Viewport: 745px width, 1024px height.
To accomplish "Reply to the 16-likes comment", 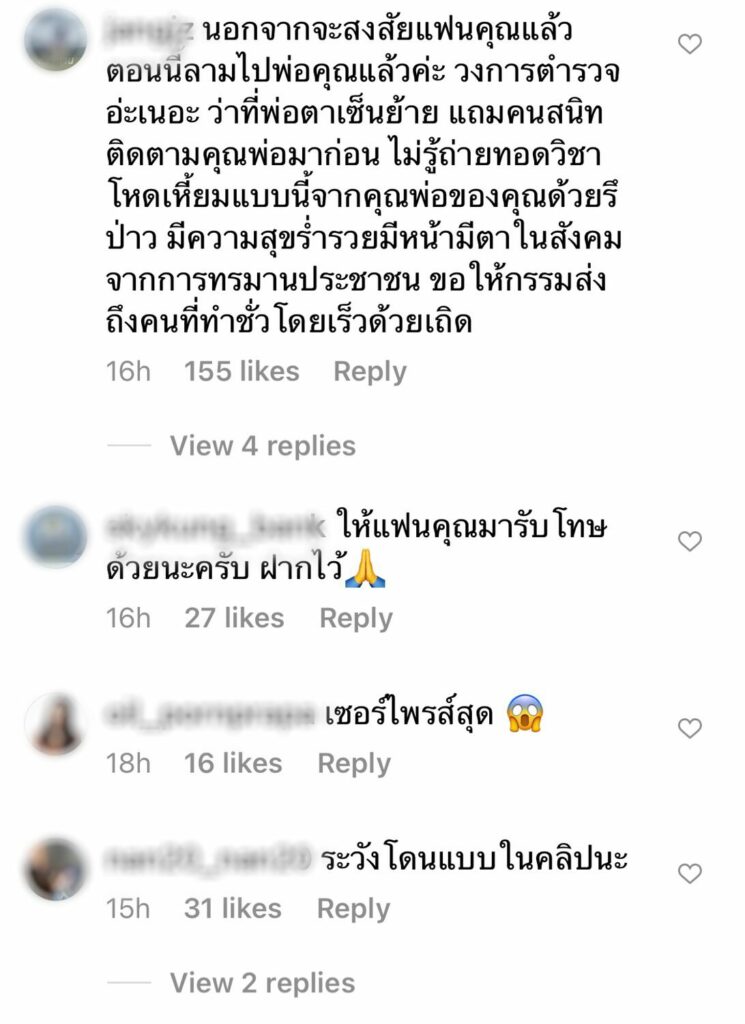I will pos(354,763).
